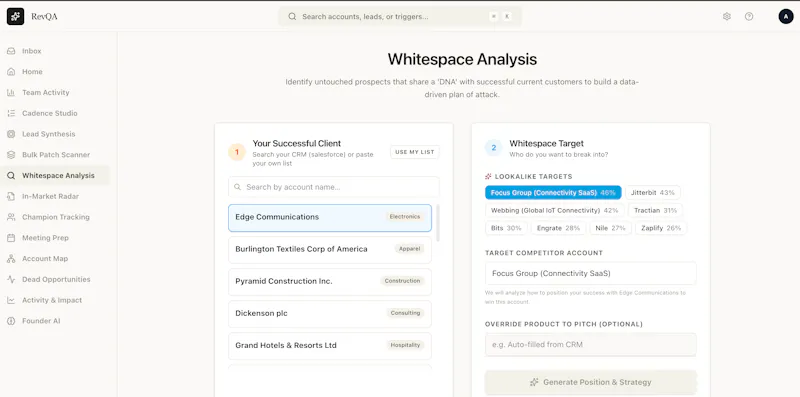Go to Home in the sidebar
This screenshot has height=397, width=800.
pyautogui.click(x=55, y=72)
